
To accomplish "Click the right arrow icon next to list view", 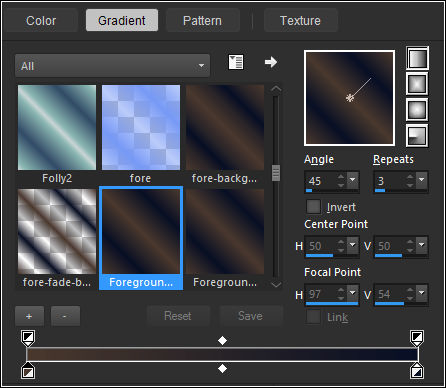I will 271,62.
